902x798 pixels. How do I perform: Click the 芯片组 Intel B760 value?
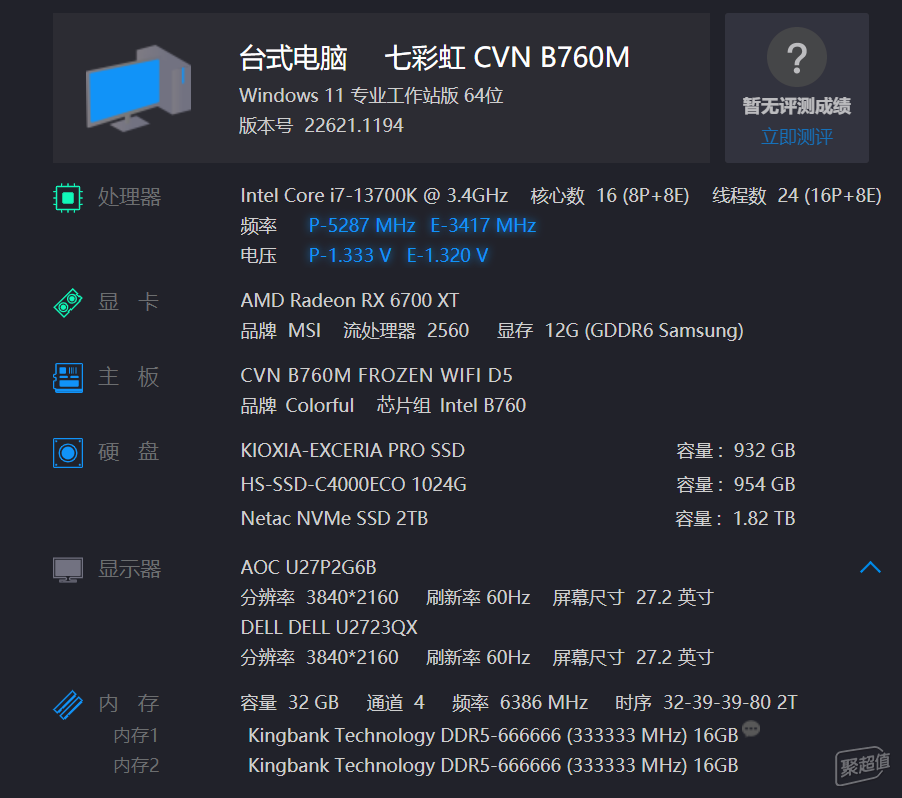[x=452, y=406]
